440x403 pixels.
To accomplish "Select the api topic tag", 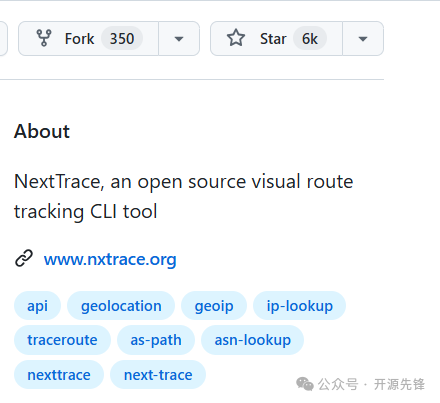I will pos(37,306).
